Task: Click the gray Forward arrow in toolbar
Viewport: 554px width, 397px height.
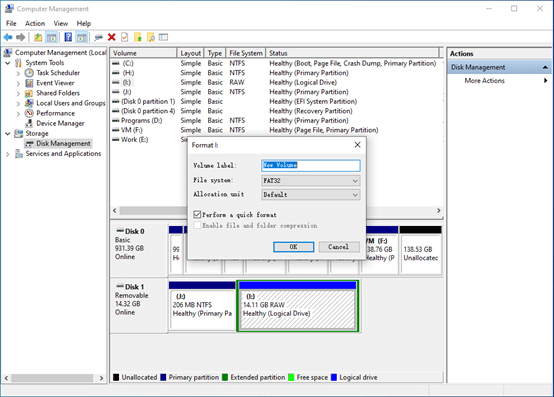Action: click(20, 37)
